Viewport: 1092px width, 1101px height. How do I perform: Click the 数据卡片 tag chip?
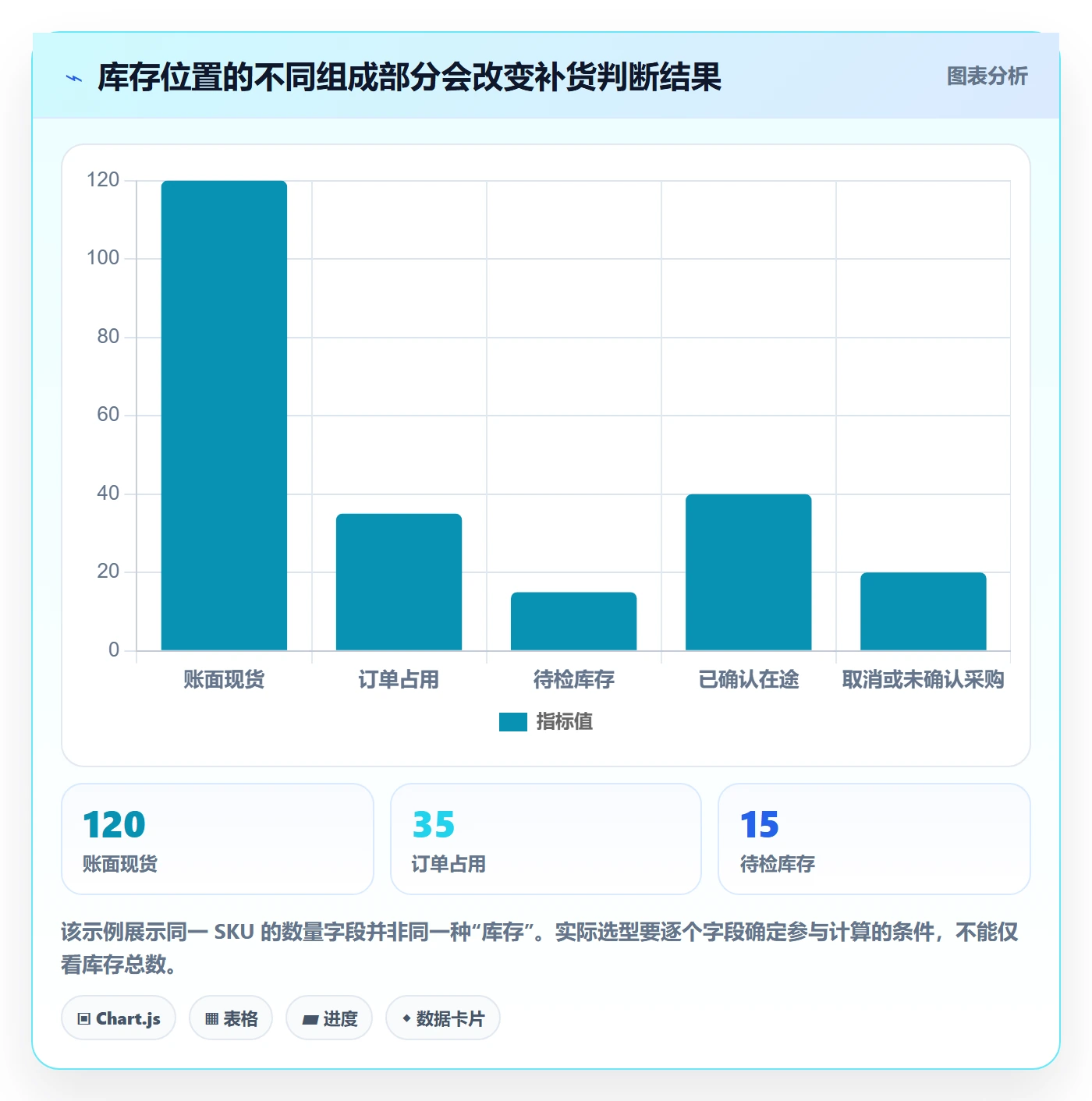point(443,1018)
